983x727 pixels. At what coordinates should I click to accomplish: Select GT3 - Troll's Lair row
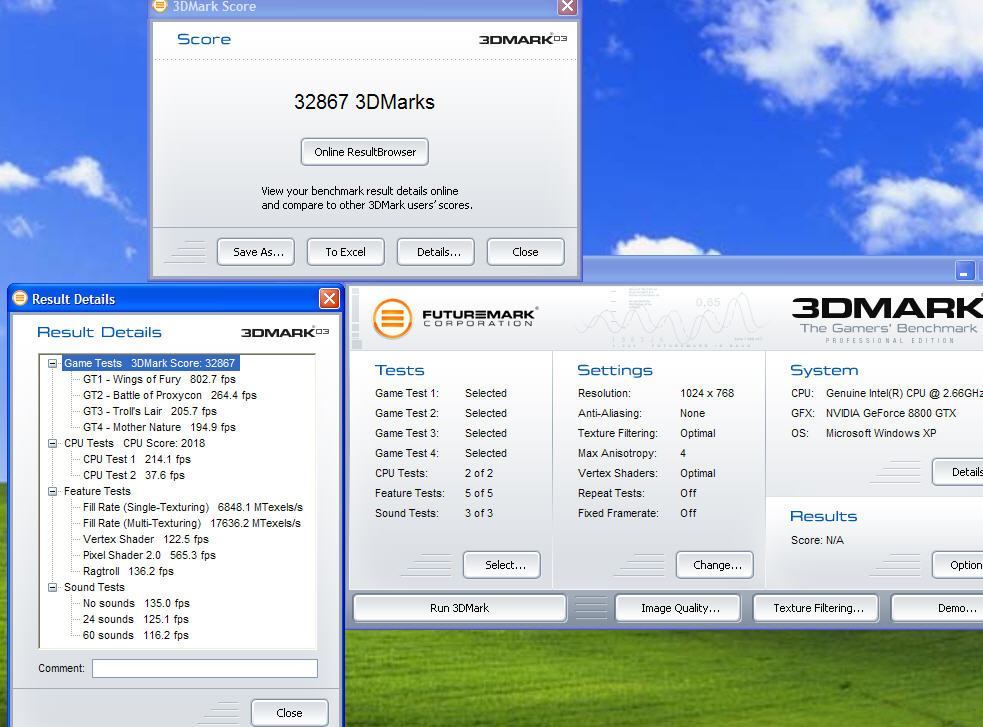pos(150,411)
